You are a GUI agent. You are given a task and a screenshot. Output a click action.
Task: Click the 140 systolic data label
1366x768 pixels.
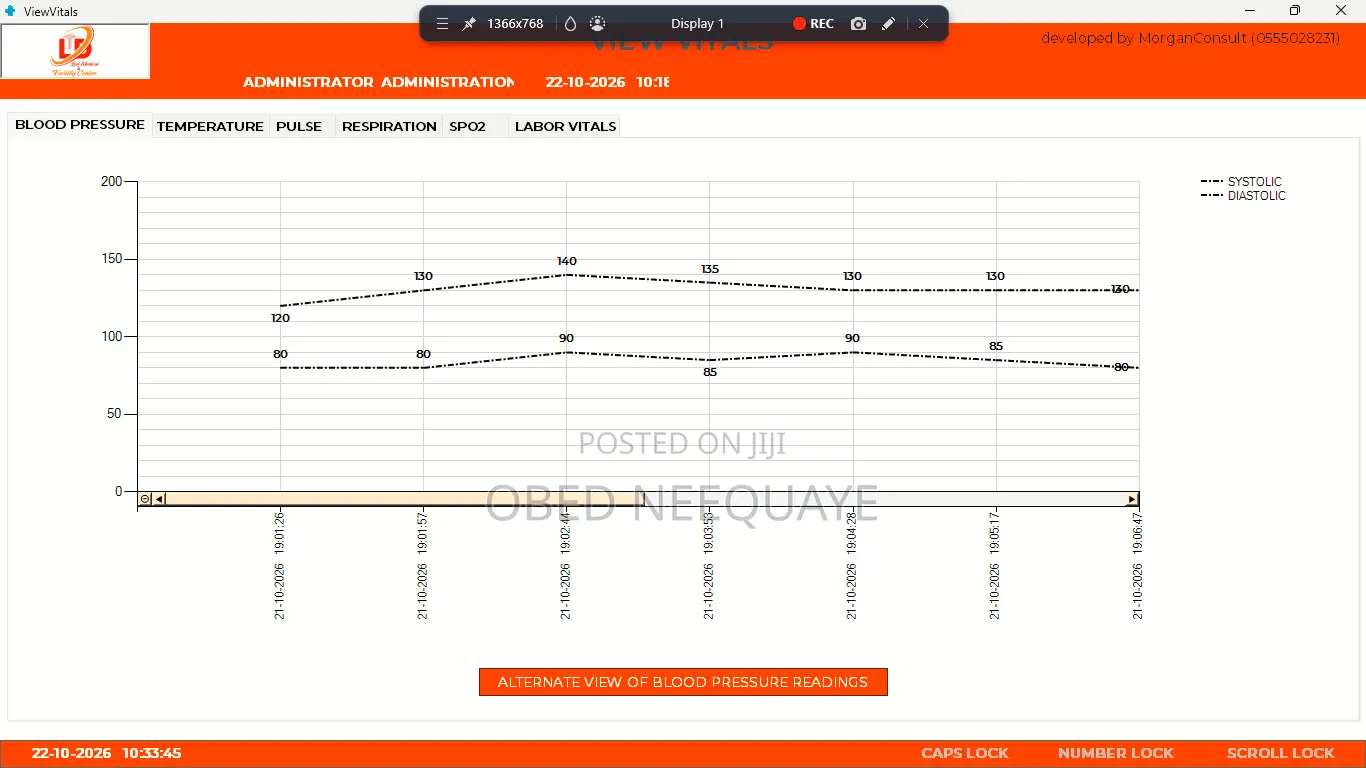point(567,261)
